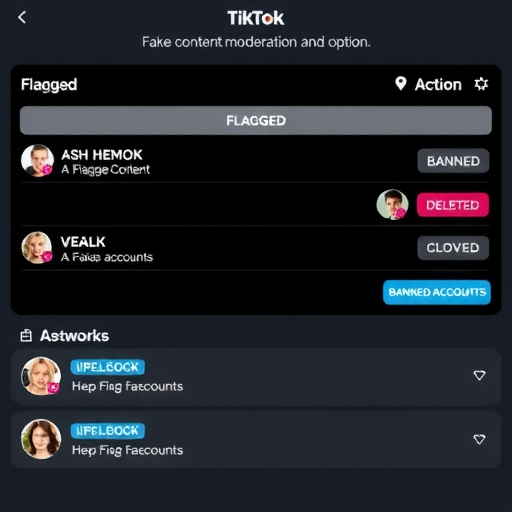Select ASH HEMOK's profile picture
Screen dimensions: 512x512
point(37,160)
